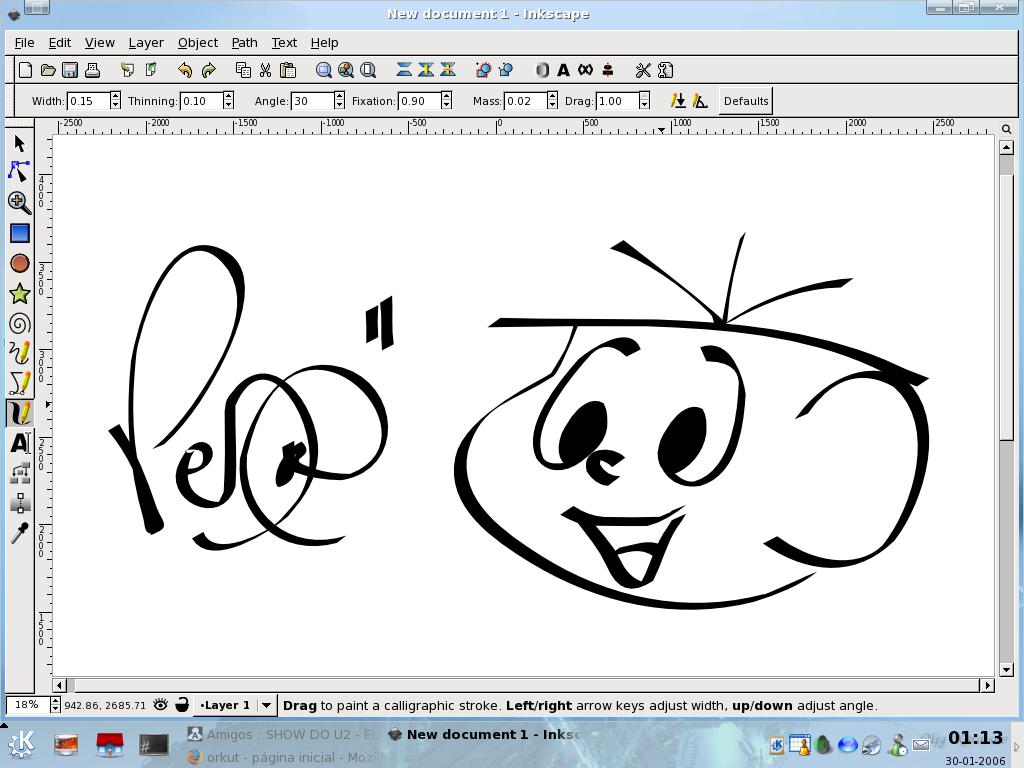Click the Undo arrow icon

click(185, 70)
